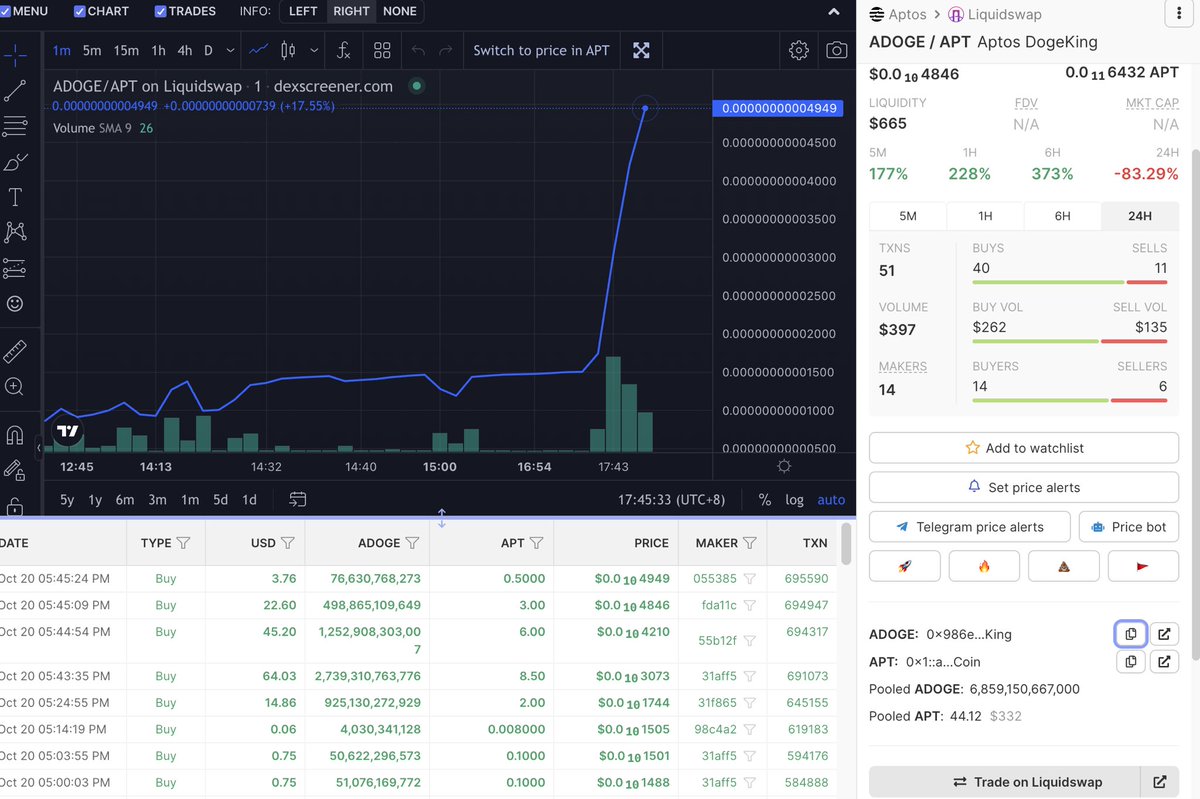
Task: Open ADOGE address in external explorer
Action: pos(1164,634)
